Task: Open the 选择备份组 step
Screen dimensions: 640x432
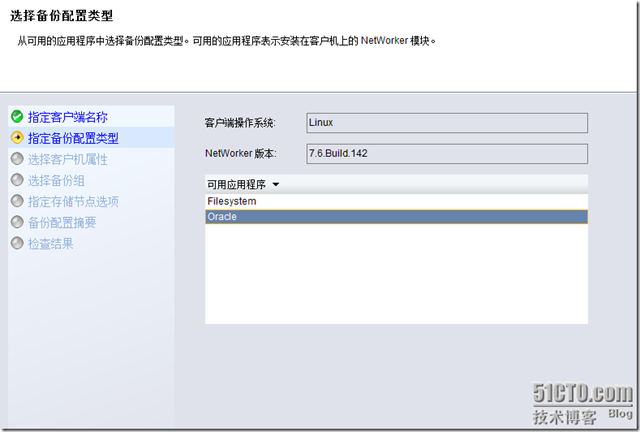Action: click(56, 180)
